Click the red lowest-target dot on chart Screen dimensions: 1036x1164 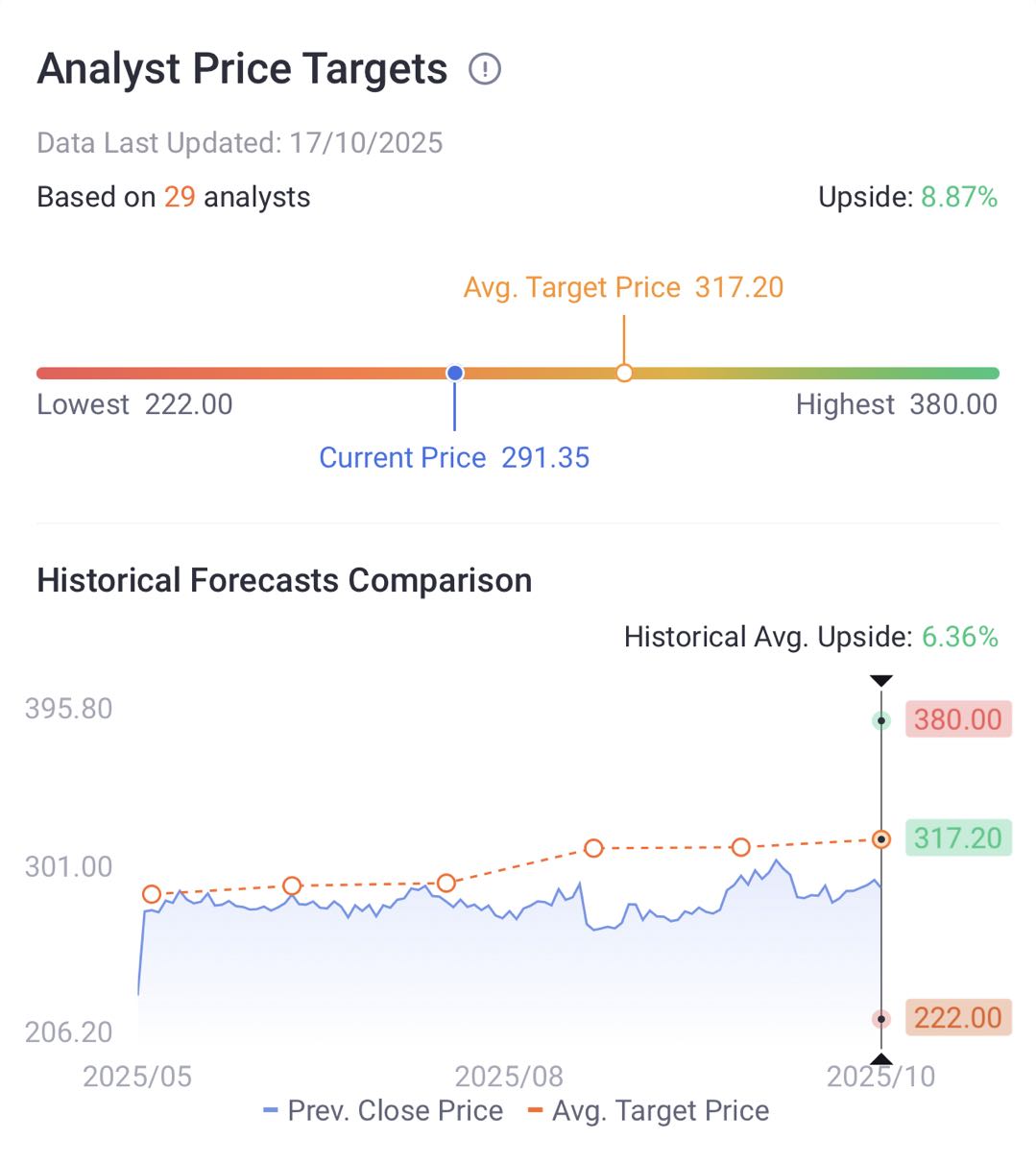pyautogui.click(x=881, y=1019)
